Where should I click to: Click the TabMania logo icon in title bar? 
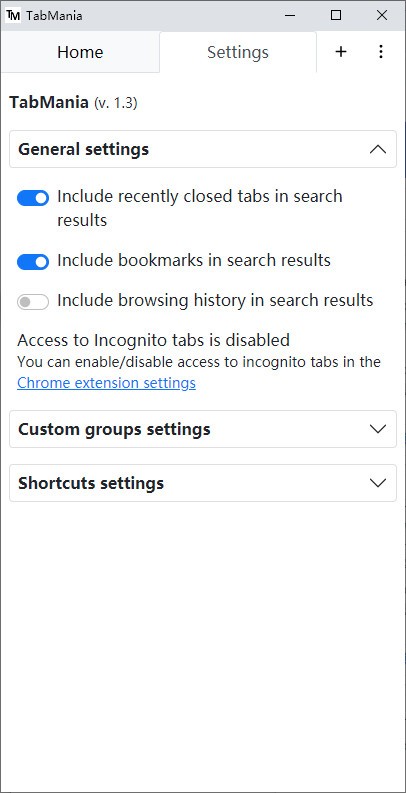tap(13, 16)
